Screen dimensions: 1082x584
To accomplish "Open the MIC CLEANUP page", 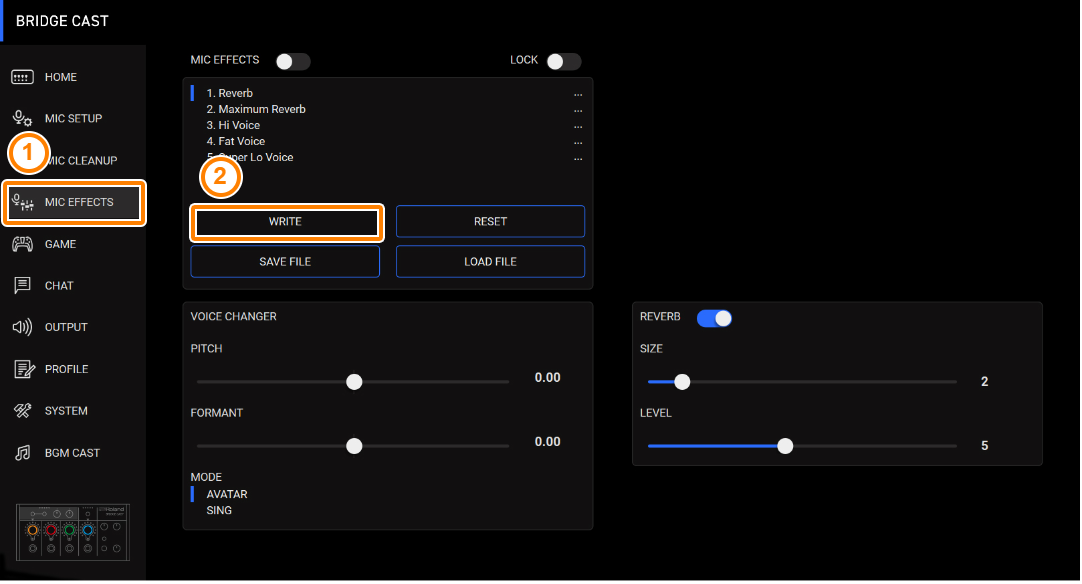I will (83, 161).
